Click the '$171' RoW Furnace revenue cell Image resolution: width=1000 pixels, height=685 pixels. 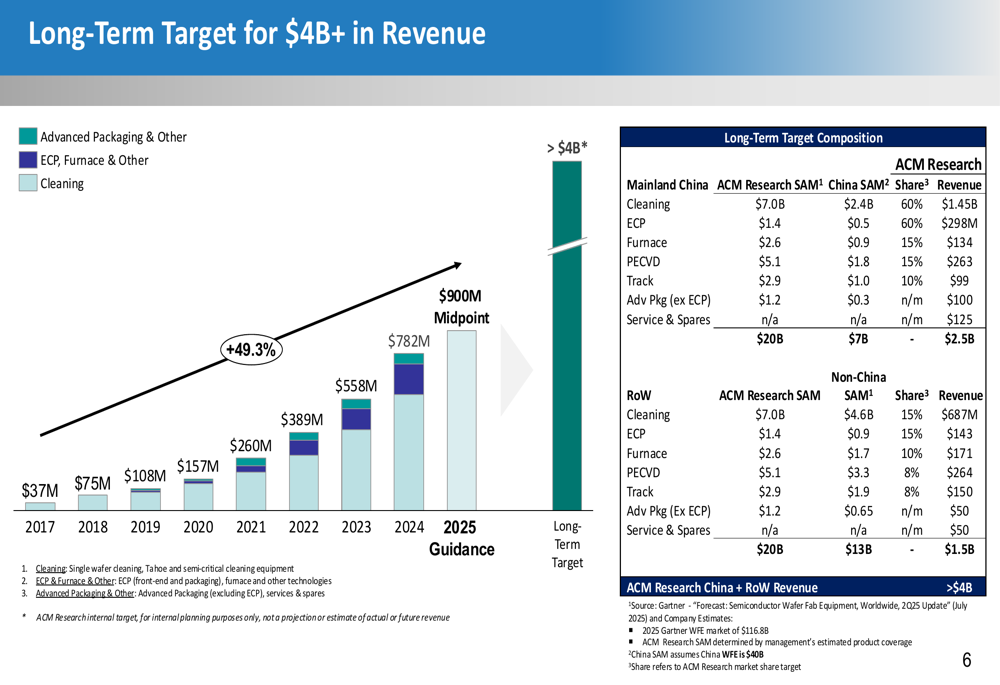[959, 453]
